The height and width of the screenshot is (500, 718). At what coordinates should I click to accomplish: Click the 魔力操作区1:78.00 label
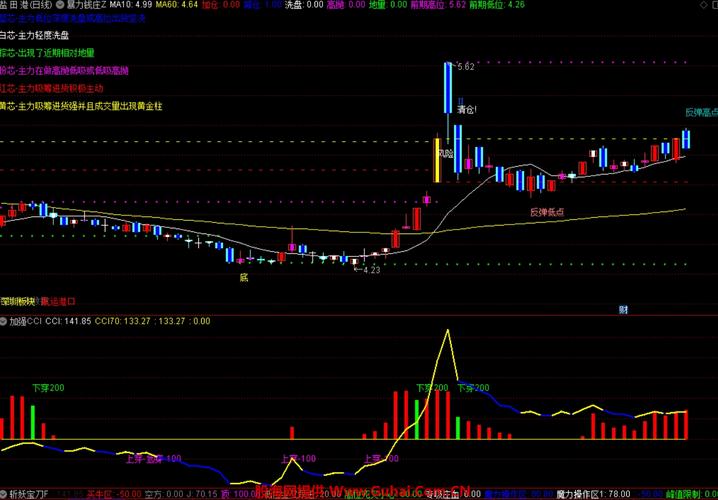click(x=593, y=493)
